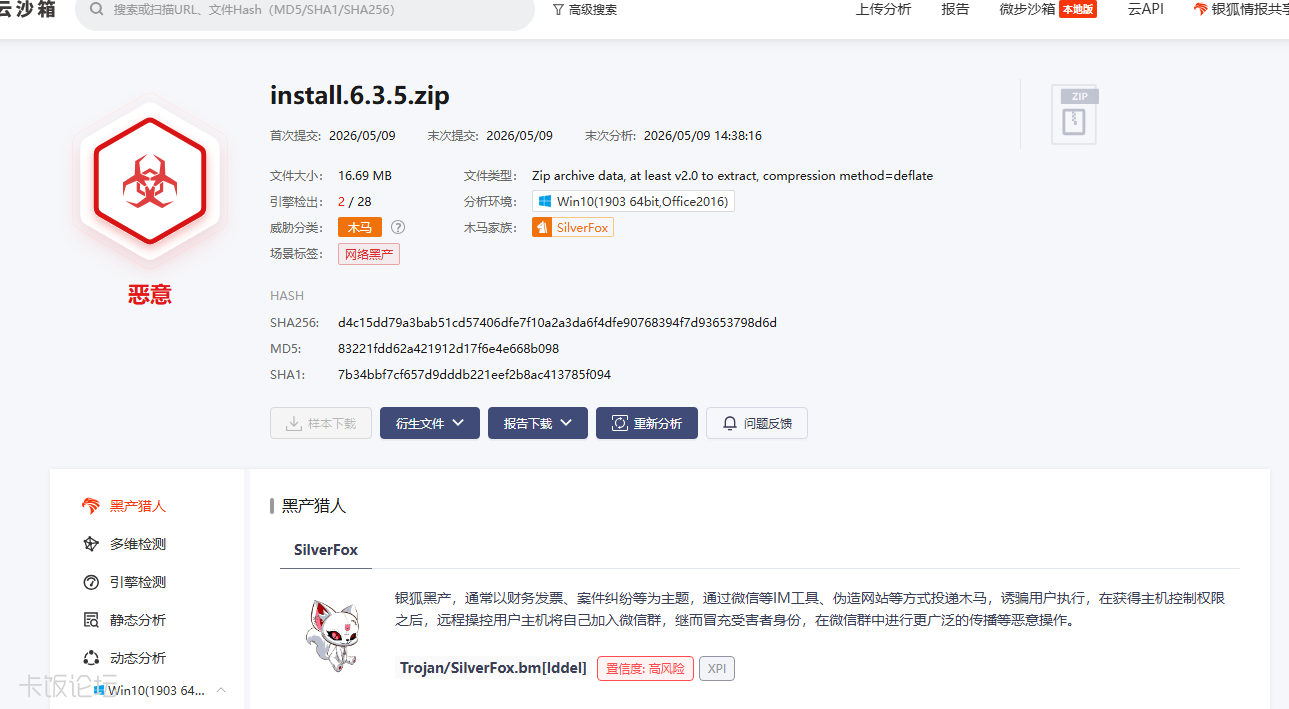Click the ZIP file type icon
The height and width of the screenshot is (709, 1289).
click(1074, 114)
